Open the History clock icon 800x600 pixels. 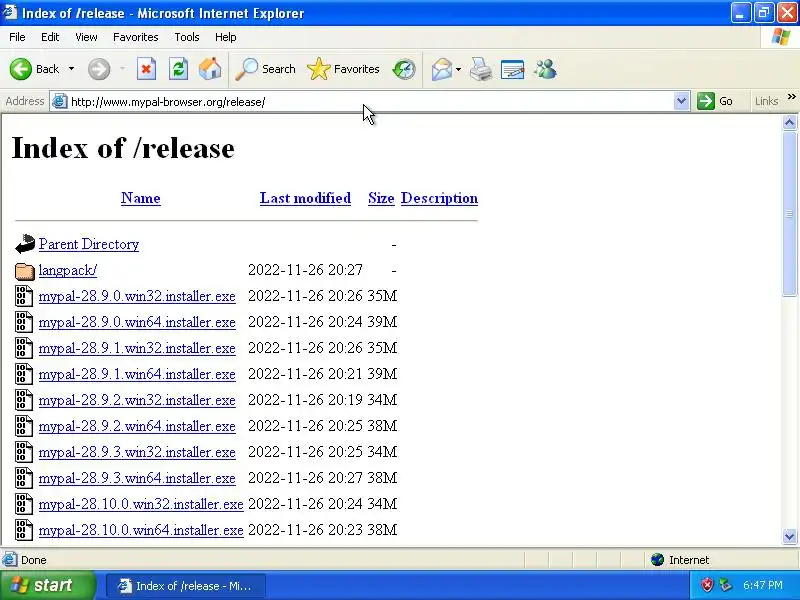(x=404, y=69)
